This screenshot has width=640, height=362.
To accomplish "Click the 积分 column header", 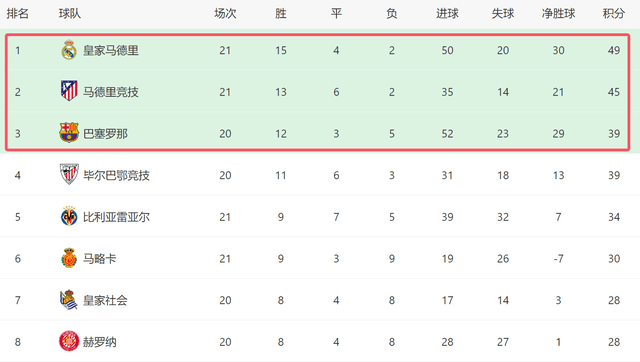I will click(613, 14).
